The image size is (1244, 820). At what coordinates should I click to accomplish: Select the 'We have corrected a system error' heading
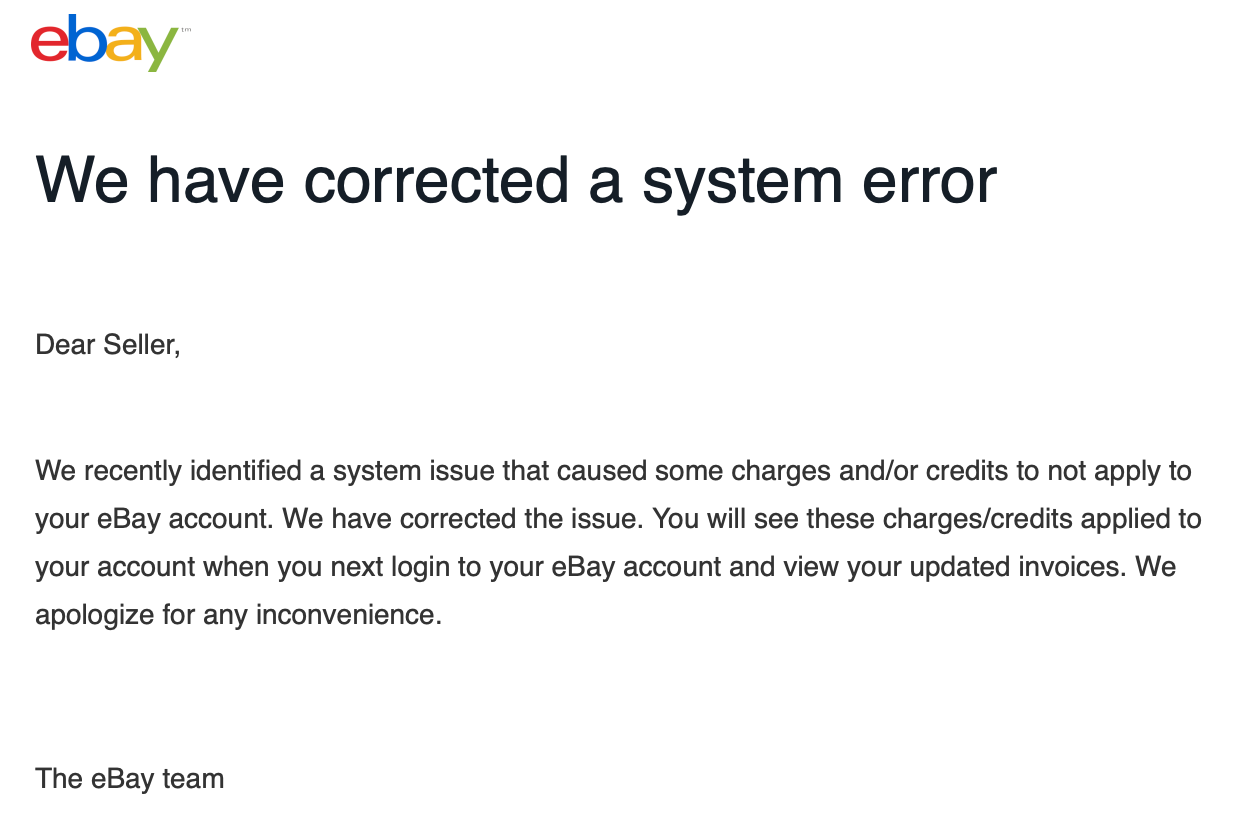click(x=516, y=179)
